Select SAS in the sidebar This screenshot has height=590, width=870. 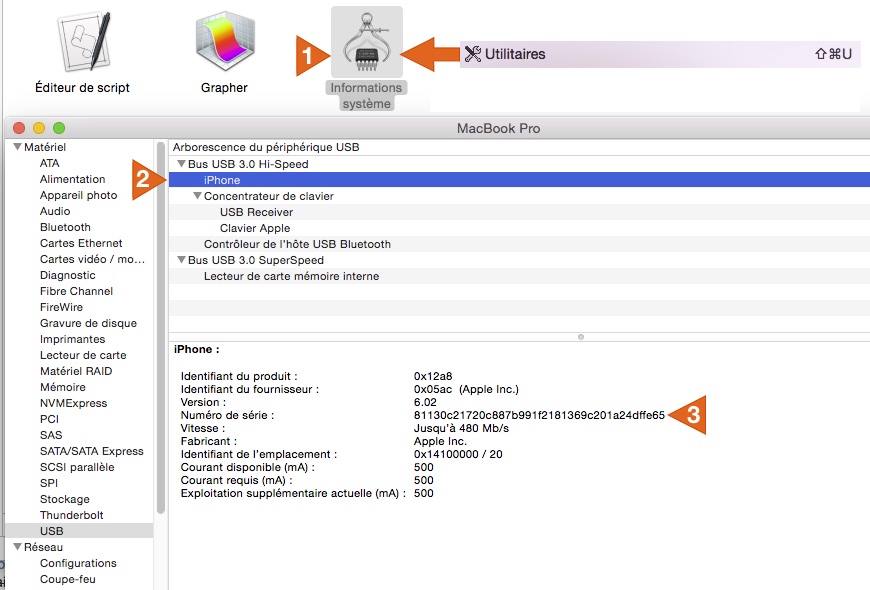51,435
